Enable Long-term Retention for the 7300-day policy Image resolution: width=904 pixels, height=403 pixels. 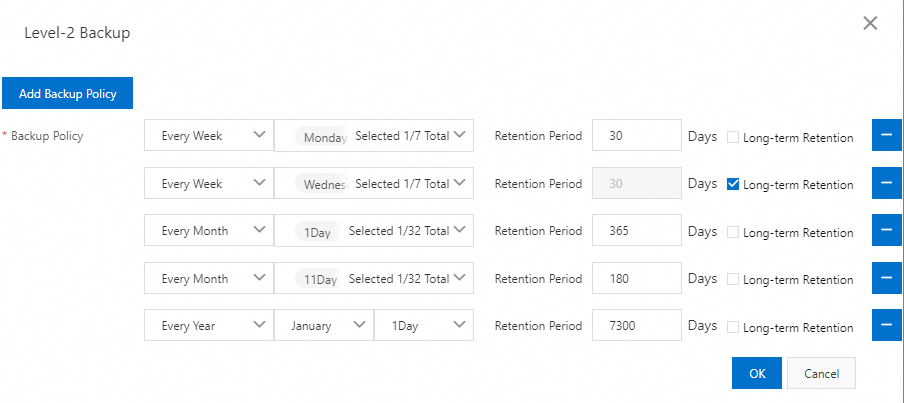coord(733,327)
